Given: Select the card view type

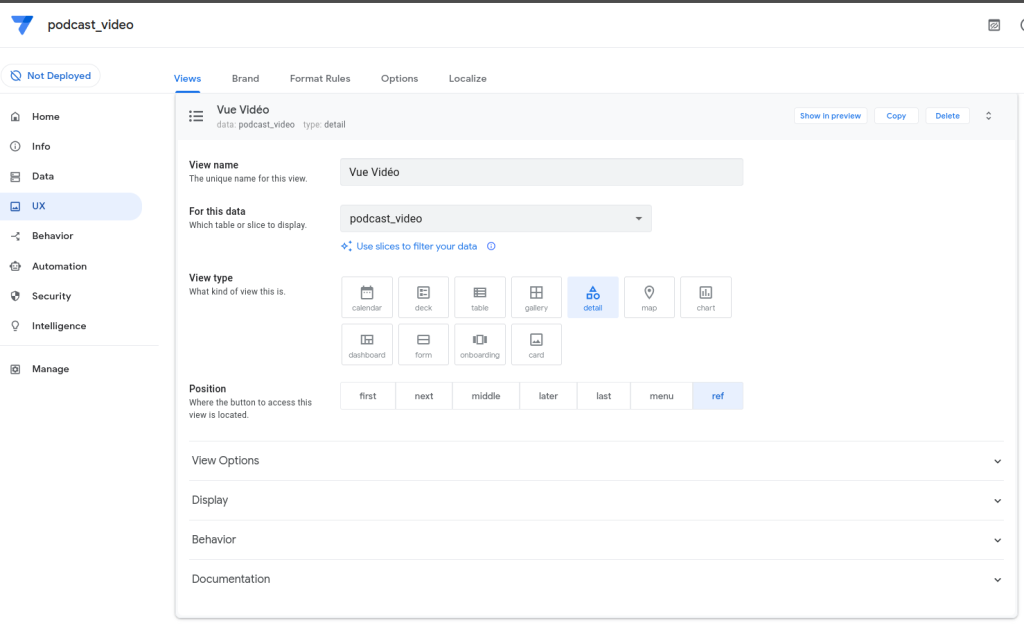Looking at the screenshot, I should (536, 345).
